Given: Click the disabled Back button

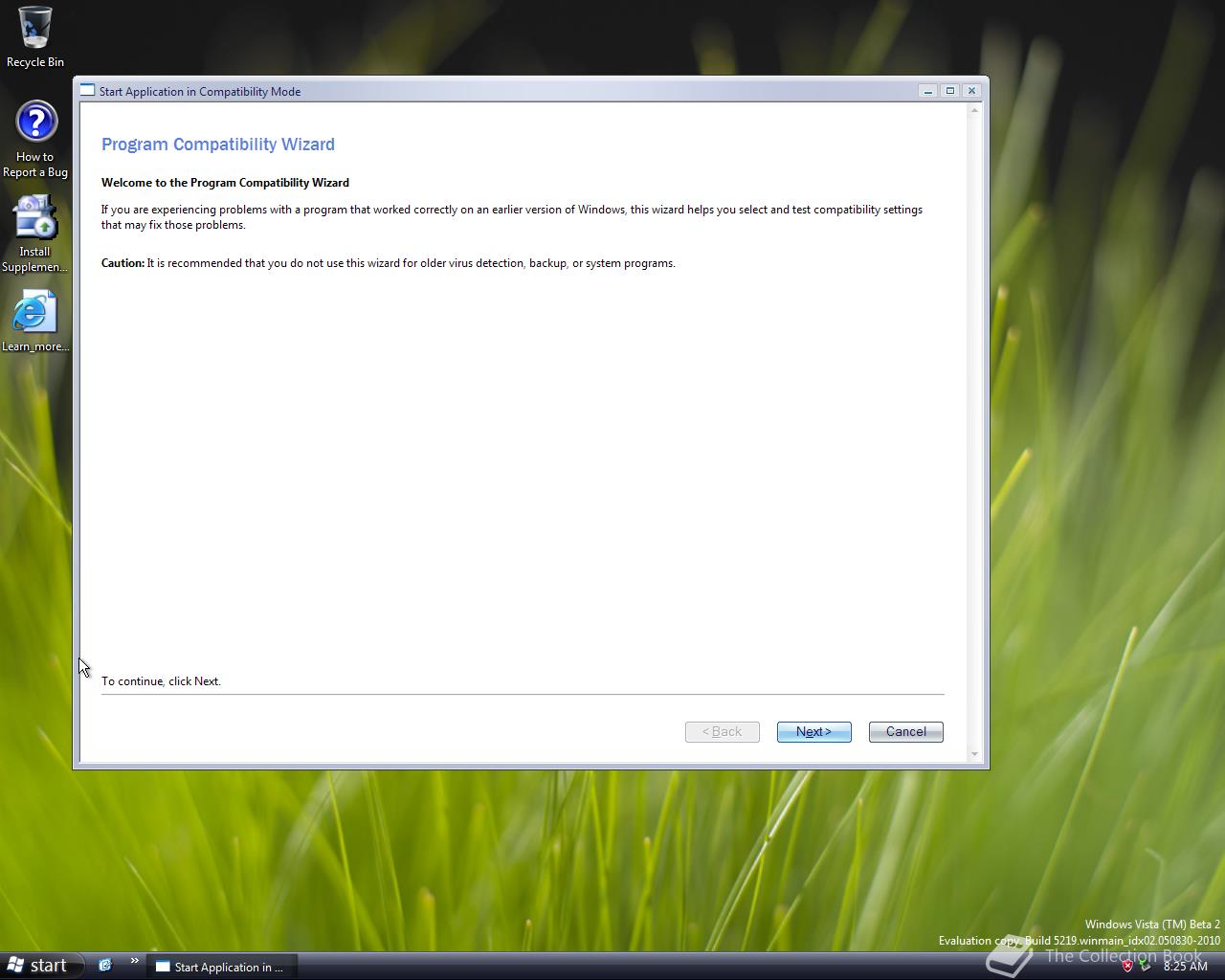Looking at the screenshot, I should [x=722, y=732].
